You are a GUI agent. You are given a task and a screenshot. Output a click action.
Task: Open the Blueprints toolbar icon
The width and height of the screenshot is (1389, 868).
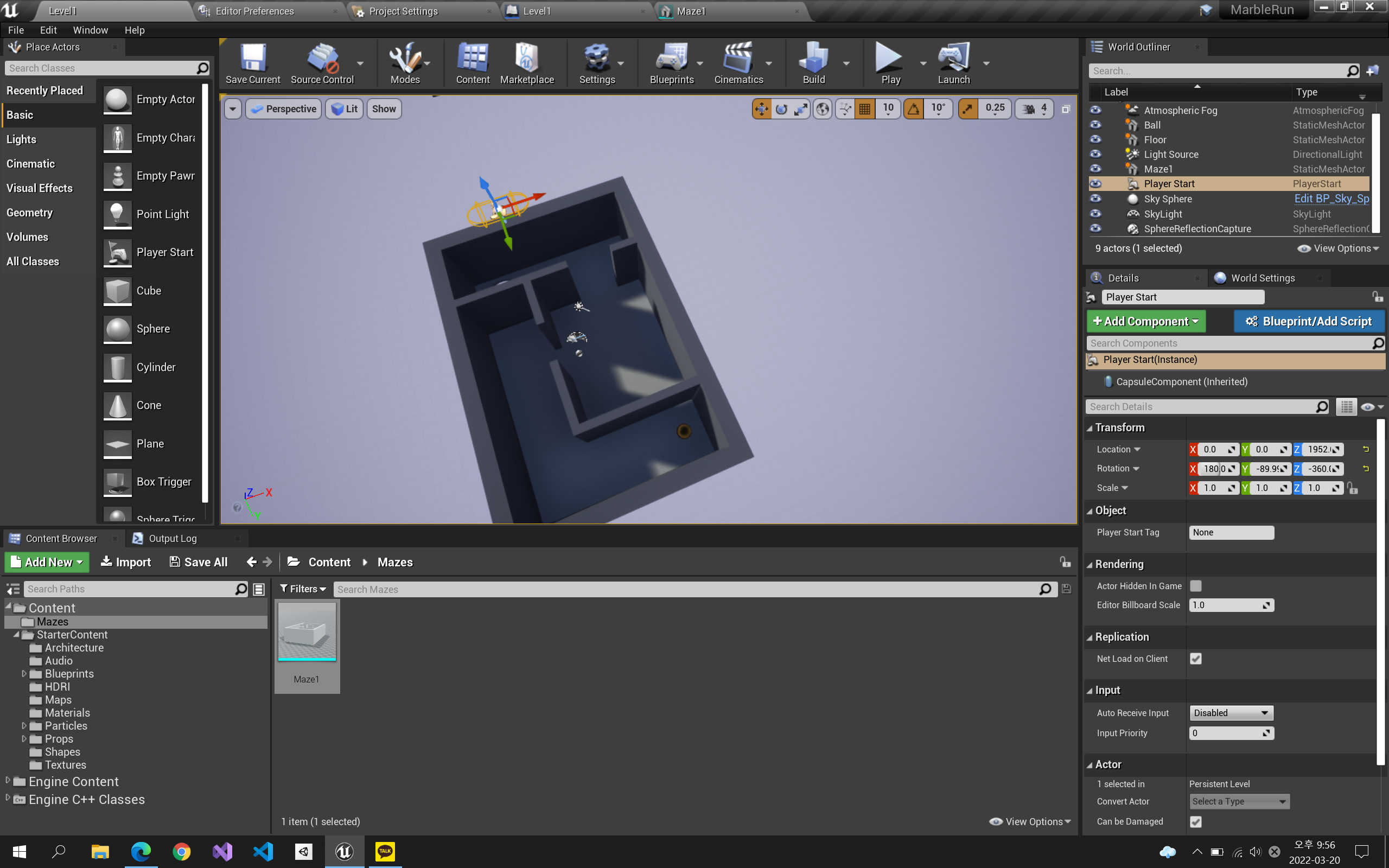[672, 63]
